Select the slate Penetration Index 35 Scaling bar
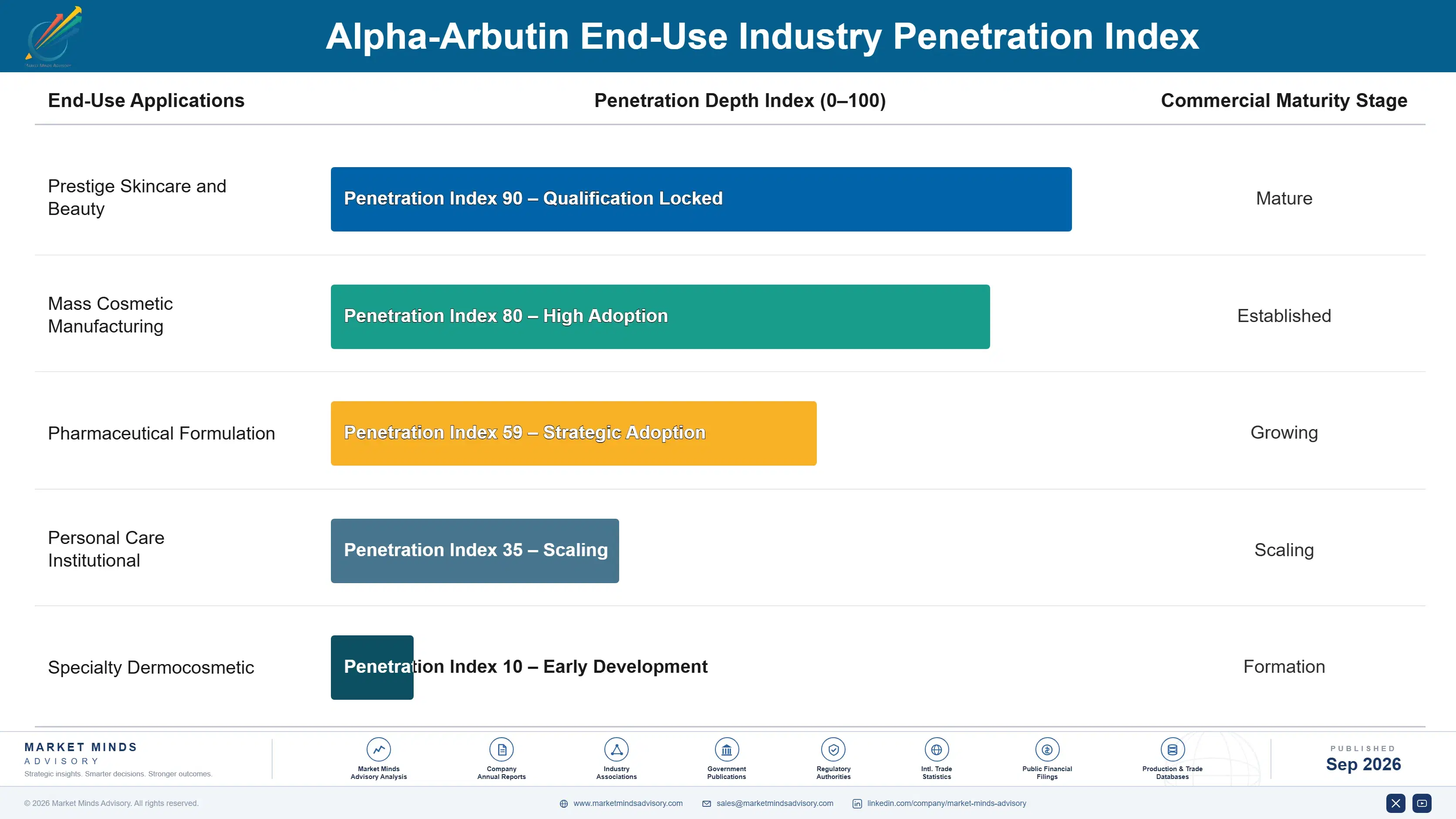This screenshot has height=819, width=1456. point(475,550)
